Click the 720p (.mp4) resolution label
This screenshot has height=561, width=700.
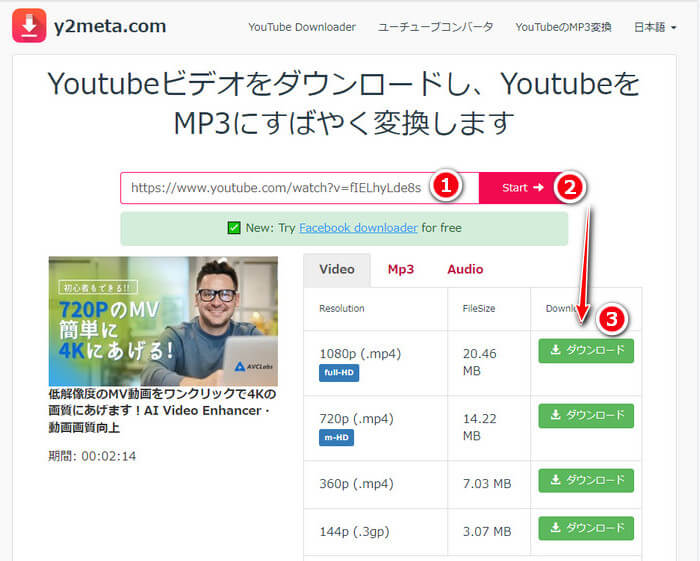[356, 419]
